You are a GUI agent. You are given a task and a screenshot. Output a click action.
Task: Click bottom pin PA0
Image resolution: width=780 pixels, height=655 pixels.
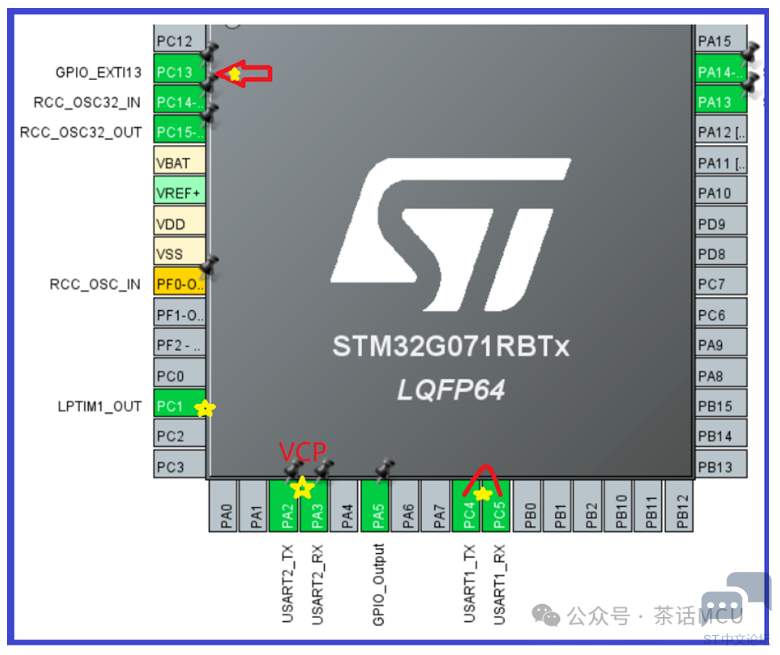tap(223, 506)
